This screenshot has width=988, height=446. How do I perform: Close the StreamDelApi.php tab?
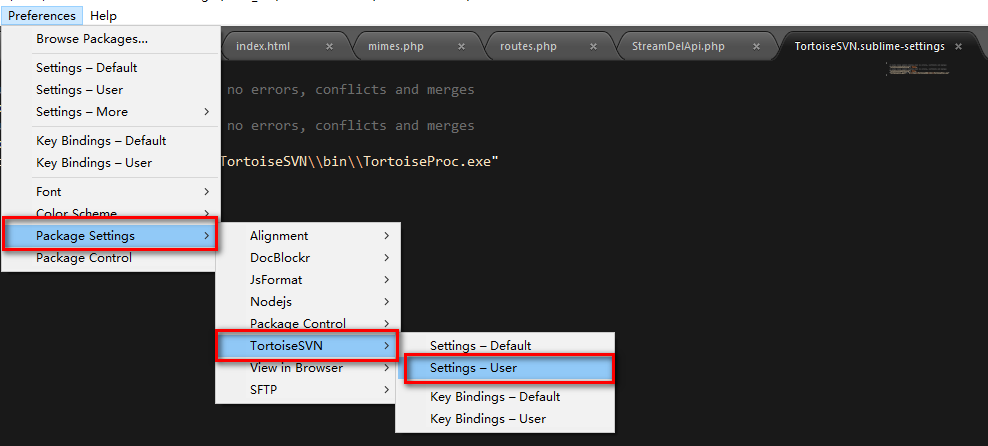[x=761, y=47]
